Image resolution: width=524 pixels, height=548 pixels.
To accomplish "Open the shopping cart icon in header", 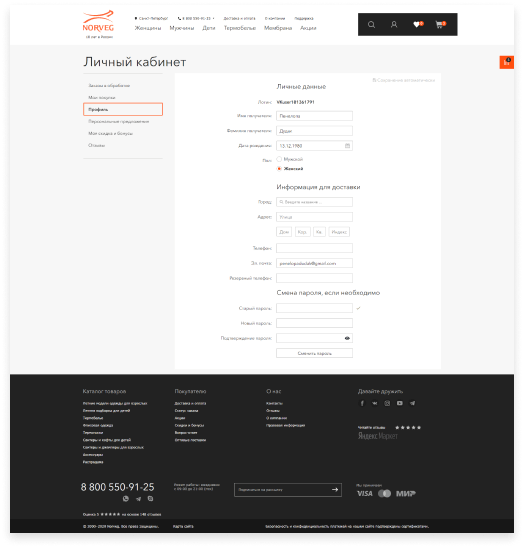I will click(x=440, y=24).
